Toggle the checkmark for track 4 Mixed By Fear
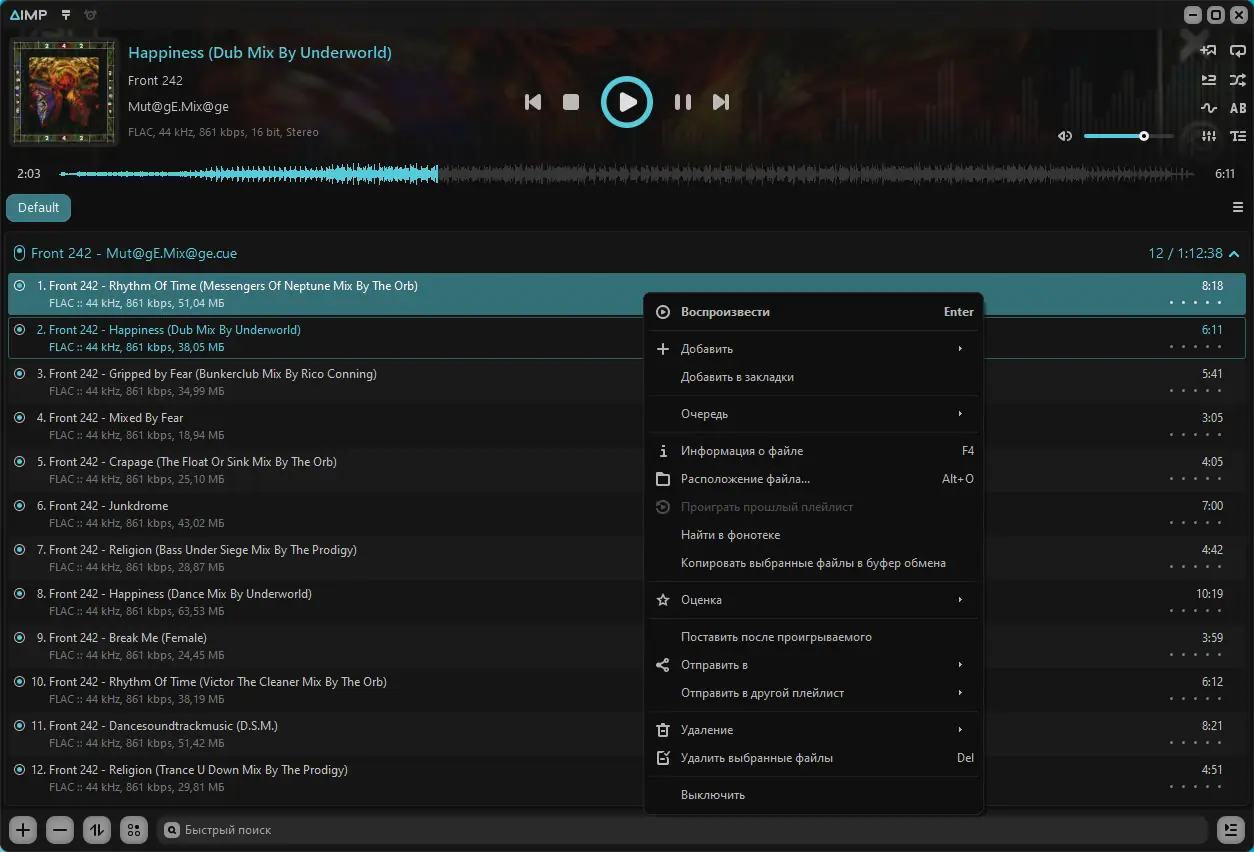This screenshot has width=1254, height=852. pos(19,418)
